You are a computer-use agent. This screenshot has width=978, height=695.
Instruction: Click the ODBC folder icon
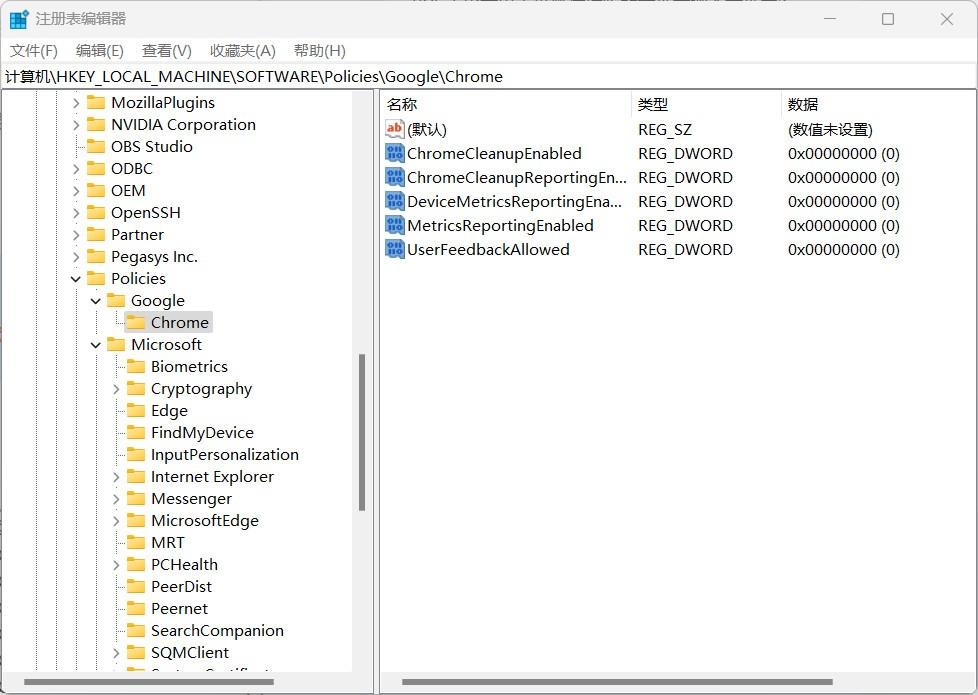96,168
